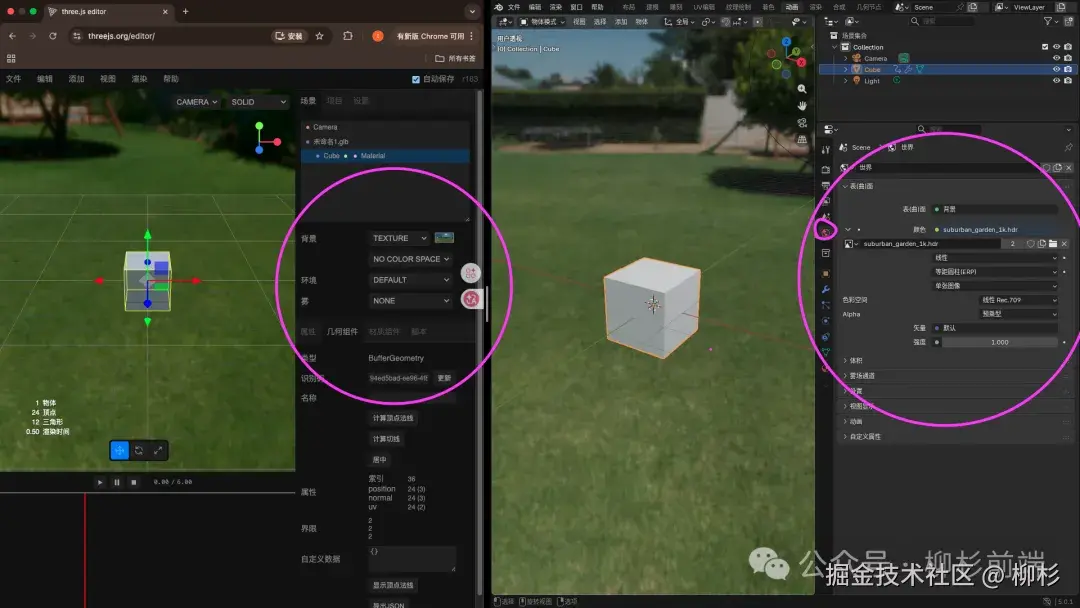This screenshot has width=1080, height=608.
Task: Open the Render properties tab in Blender
Action: (825, 169)
